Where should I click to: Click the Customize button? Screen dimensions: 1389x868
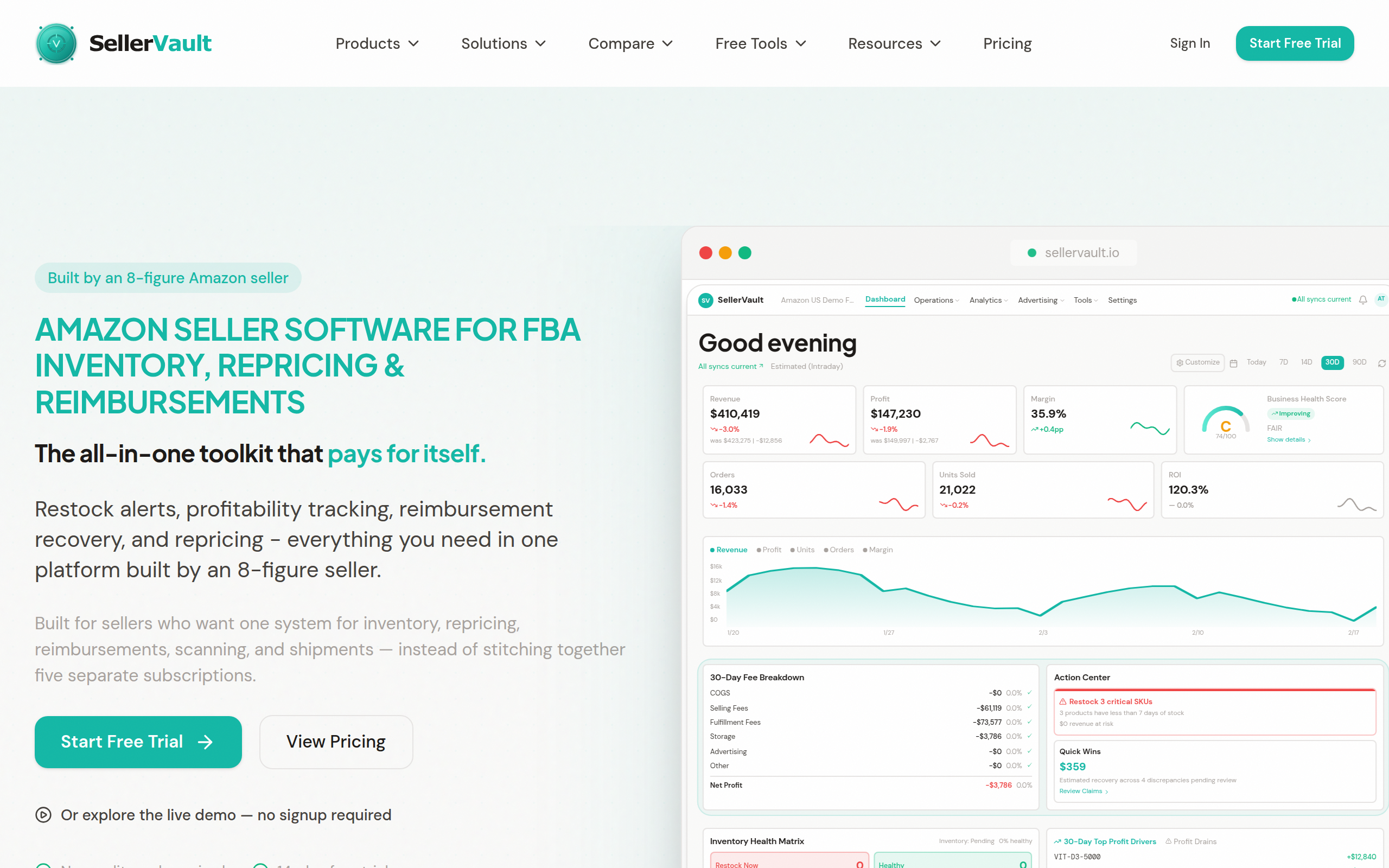pyautogui.click(x=1197, y=363)
